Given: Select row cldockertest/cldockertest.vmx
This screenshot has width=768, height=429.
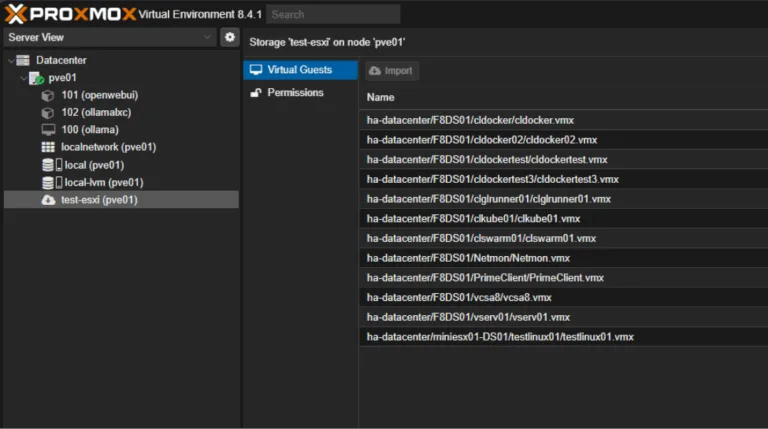Looking at the screenshot, I should 564,159.
